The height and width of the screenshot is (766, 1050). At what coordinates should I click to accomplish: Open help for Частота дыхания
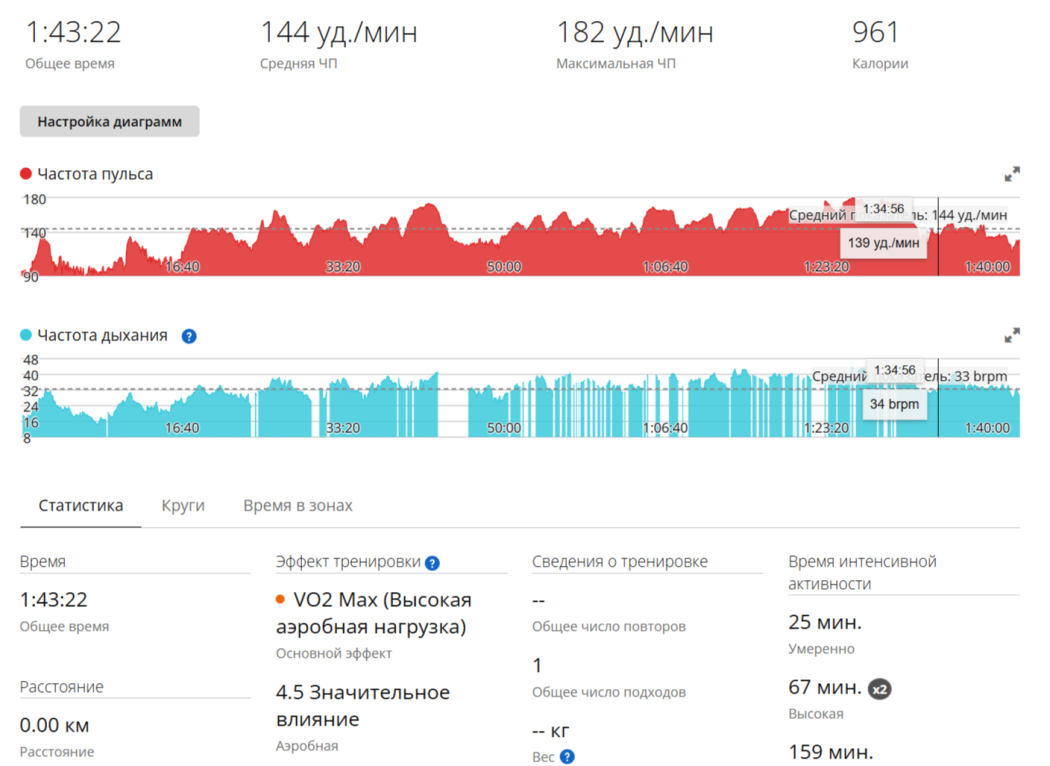(x=189, y=336)
